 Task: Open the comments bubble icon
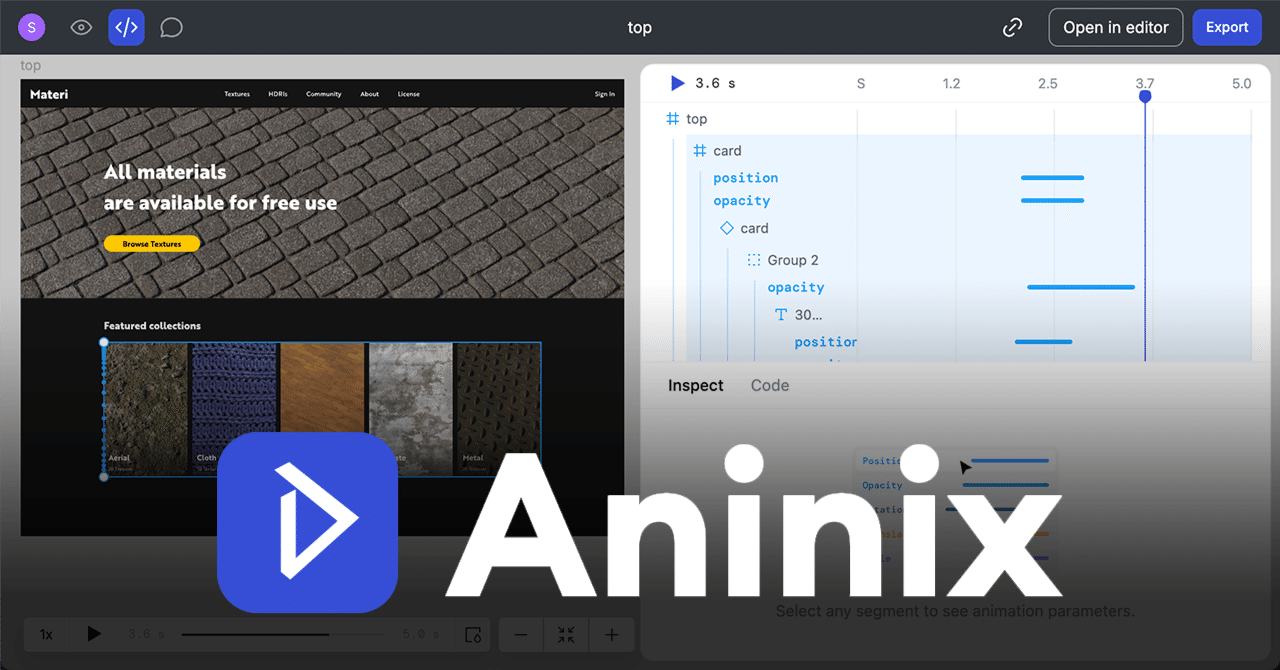click(171, 27)
